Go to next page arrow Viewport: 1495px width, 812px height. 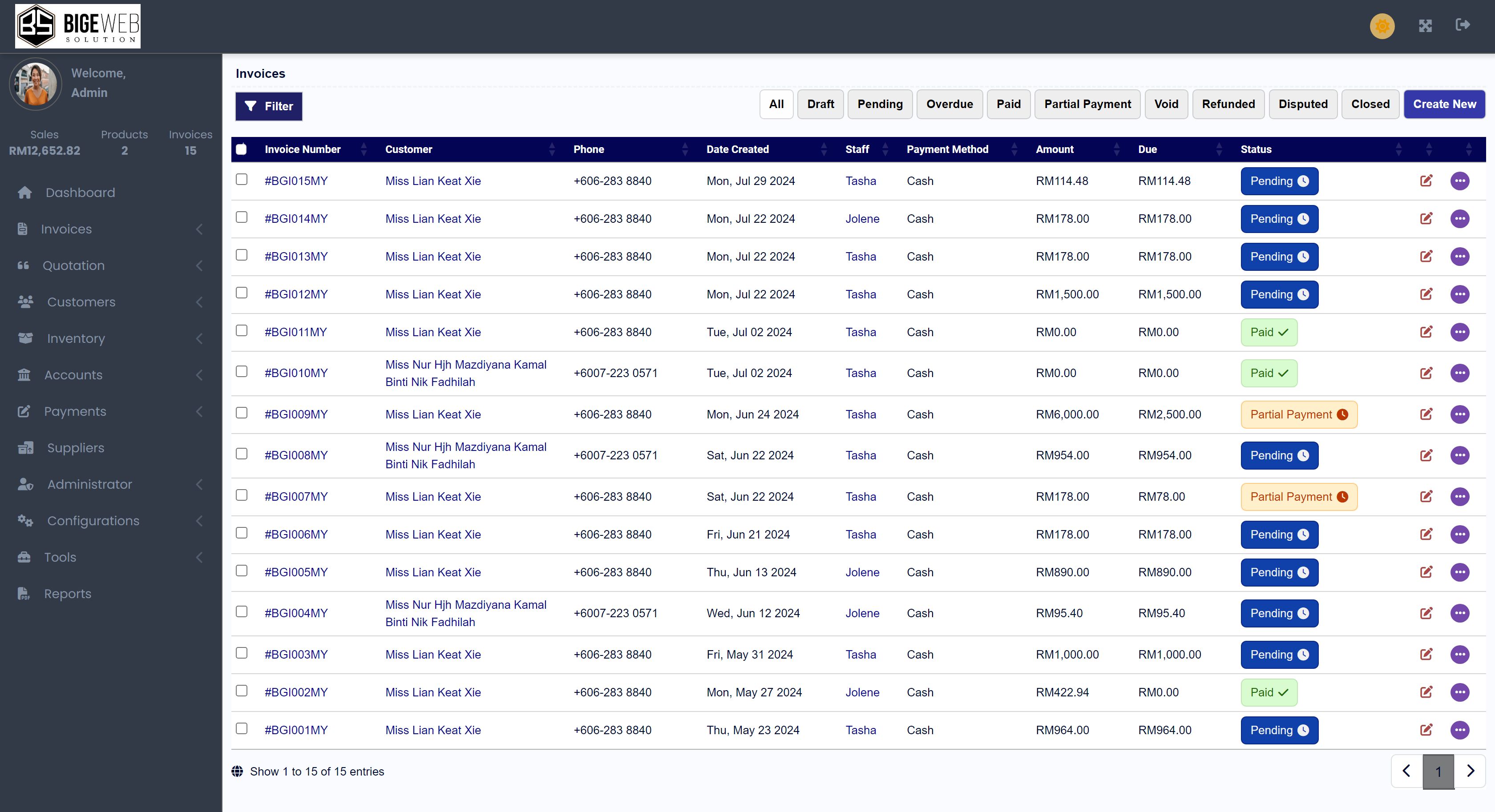(x=1470, y=771)
